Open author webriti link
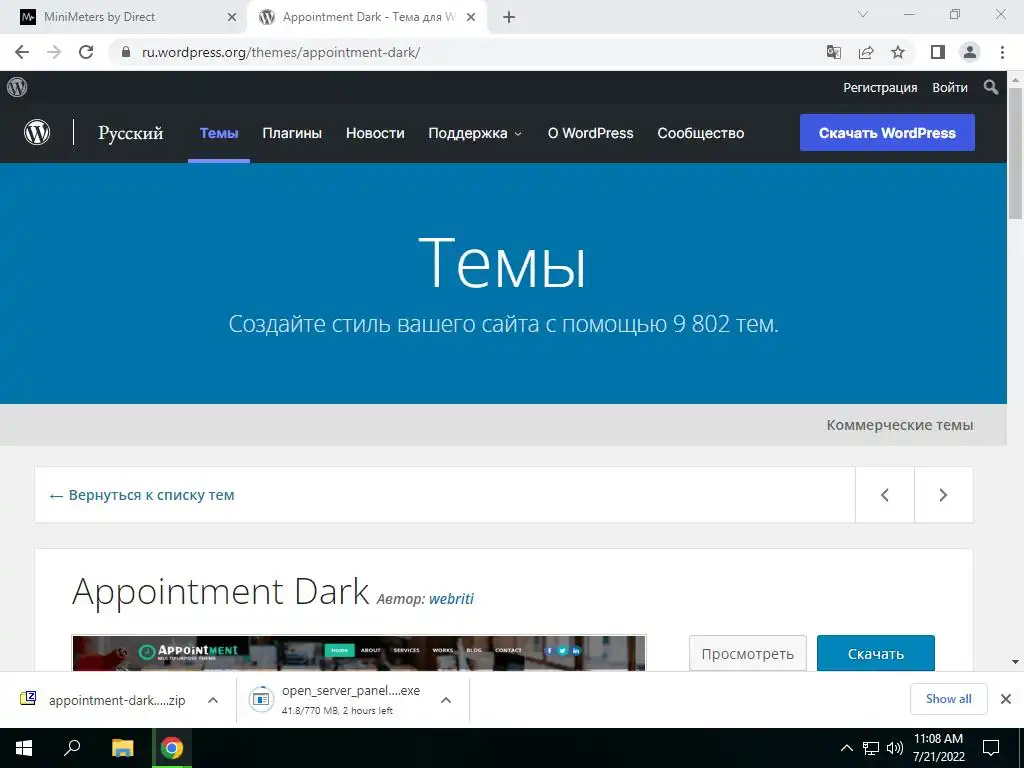 (x=451, y=599)
